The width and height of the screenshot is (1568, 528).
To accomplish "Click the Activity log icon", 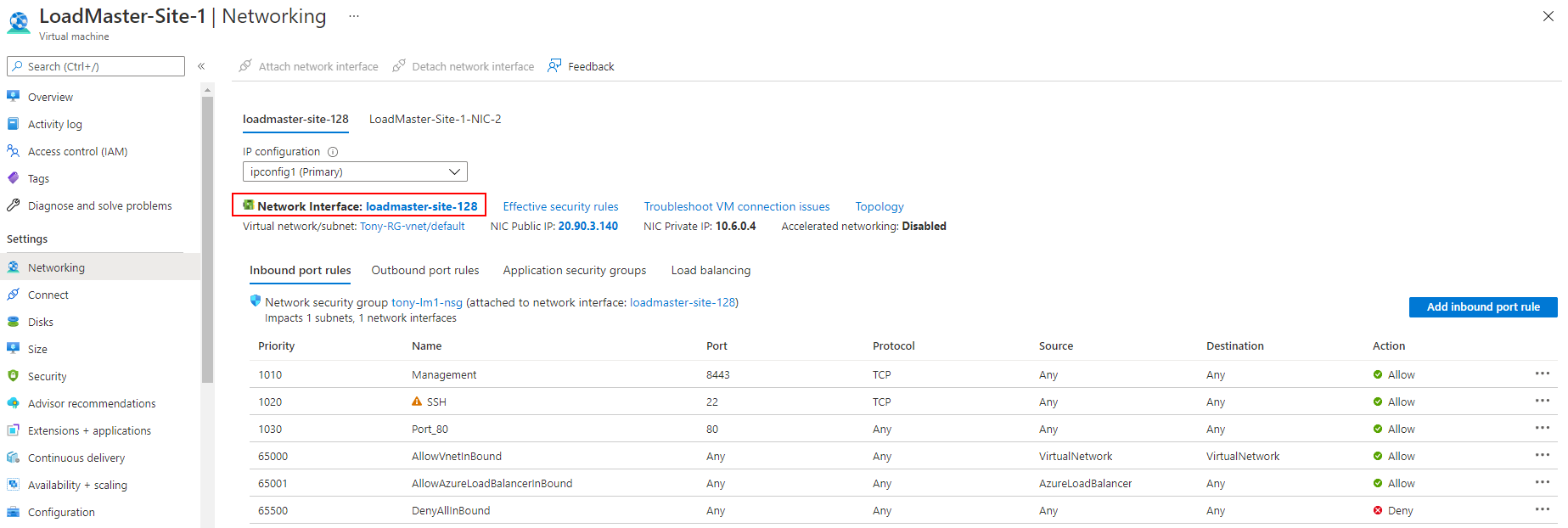I will 14,124.
